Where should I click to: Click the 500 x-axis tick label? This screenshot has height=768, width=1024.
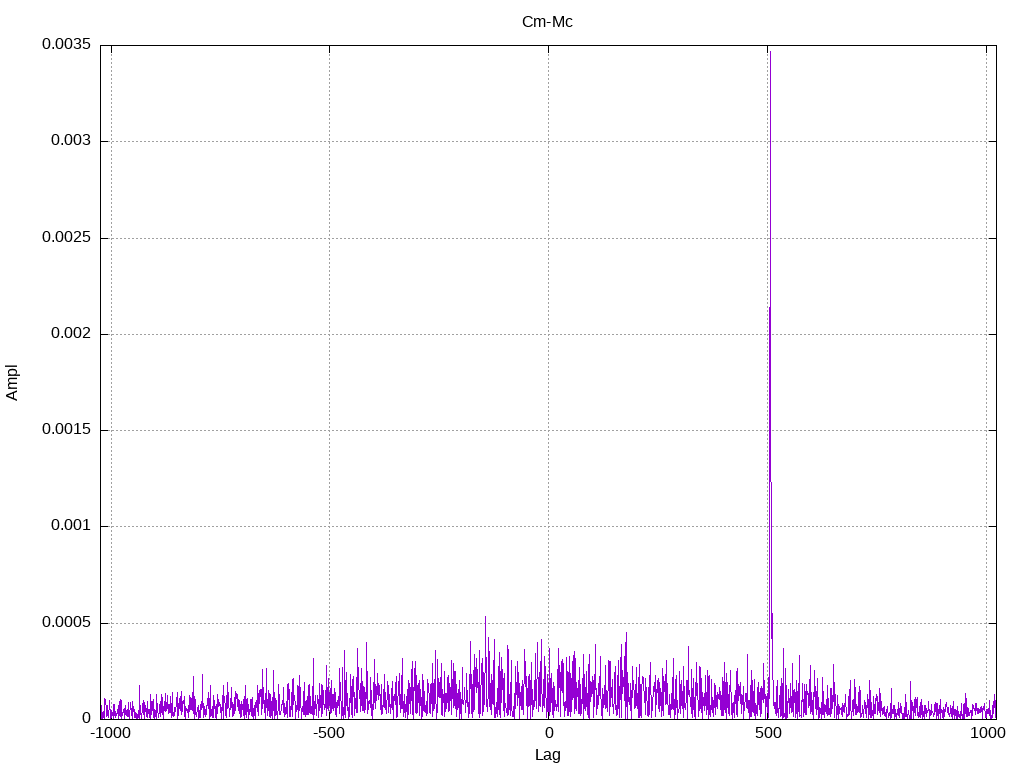tap(768, 733)
